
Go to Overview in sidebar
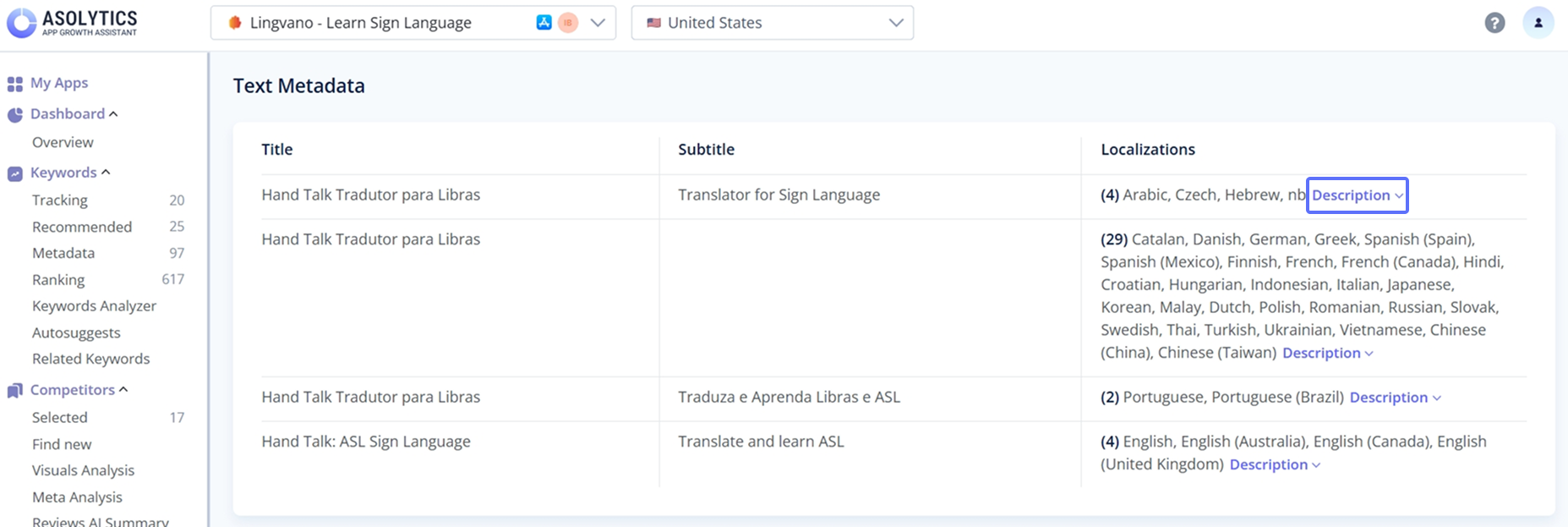63,142
